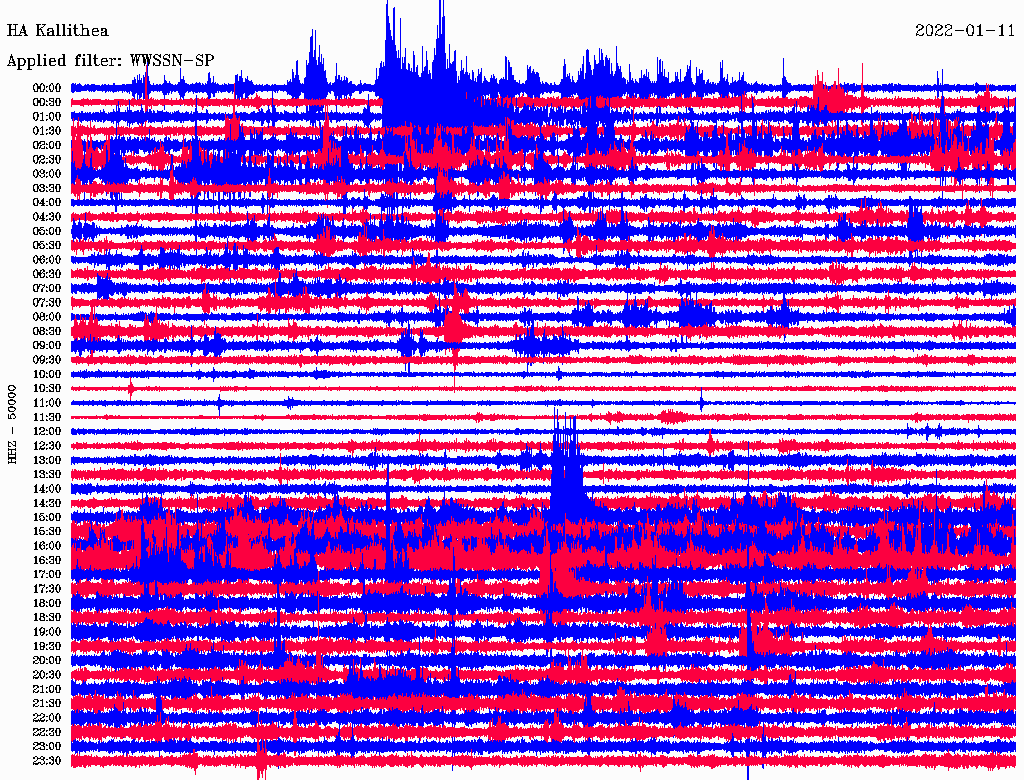
Task: Select the 12:00 time label
Action: click(47, 431)
